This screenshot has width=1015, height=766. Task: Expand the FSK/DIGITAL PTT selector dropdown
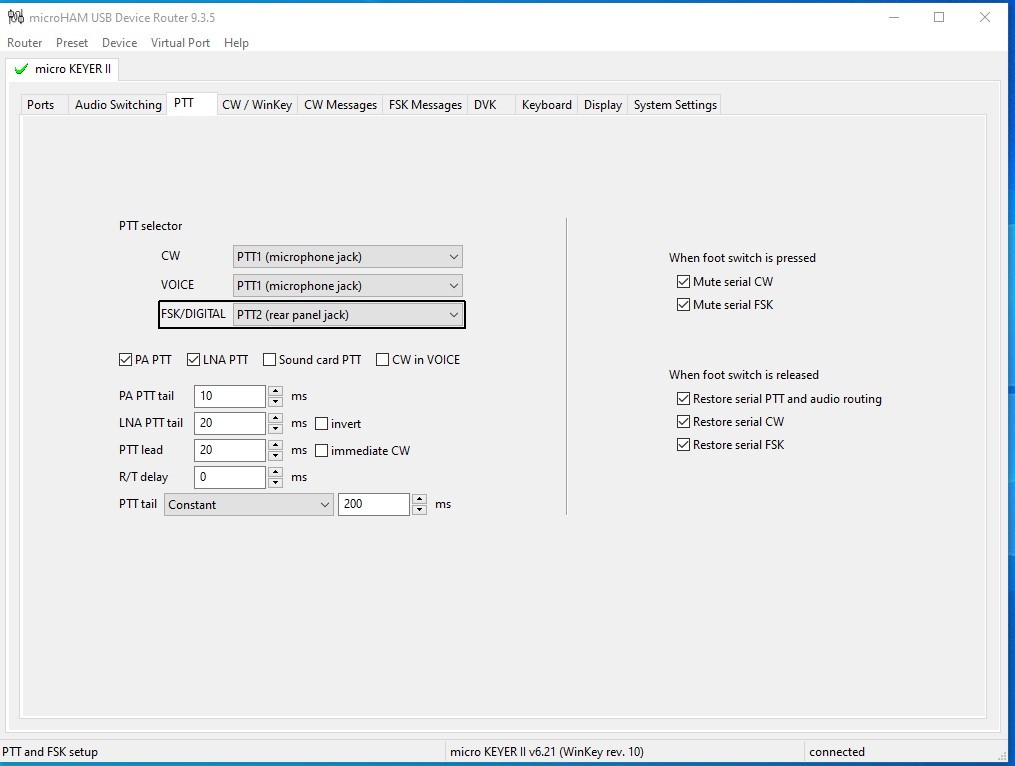coord(348,315)
